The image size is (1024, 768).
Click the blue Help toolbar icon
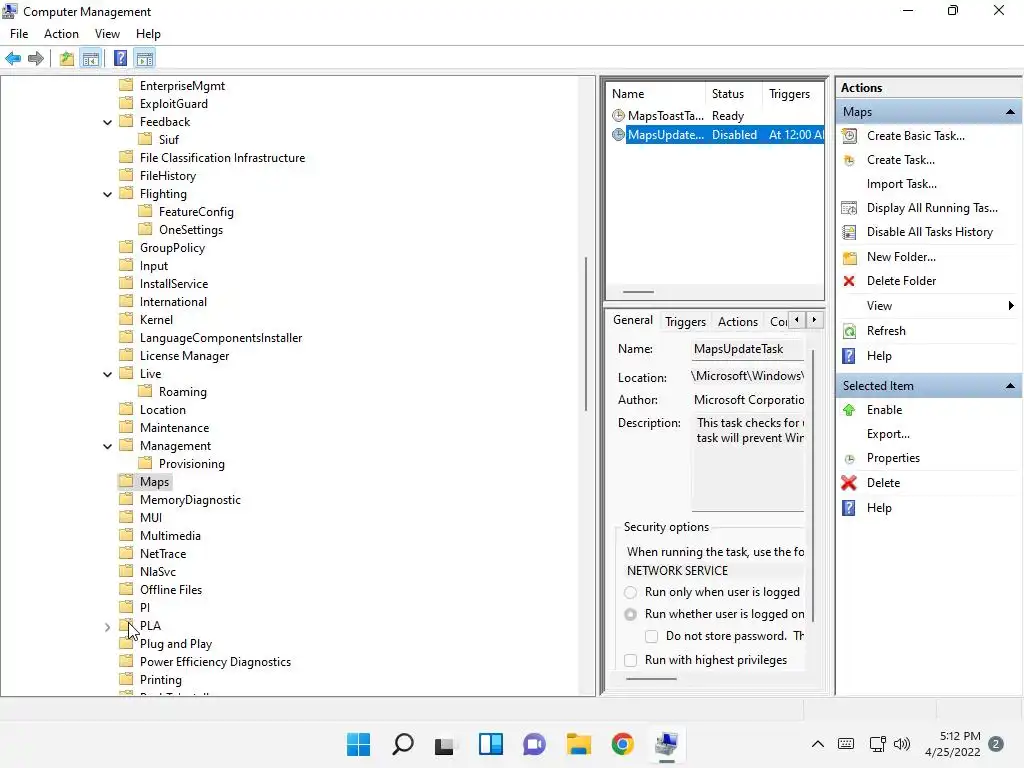click(120, 59)
